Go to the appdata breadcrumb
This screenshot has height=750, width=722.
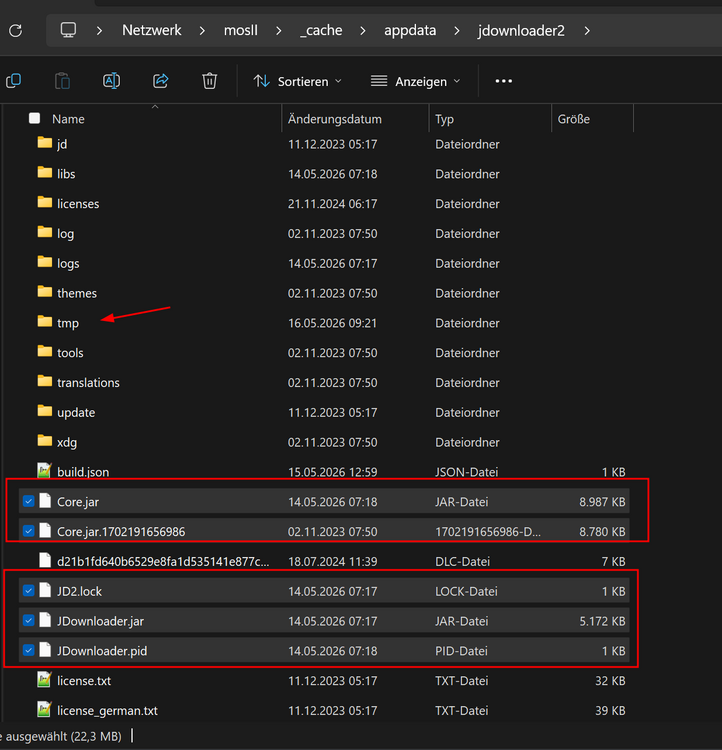[x=410, y=31]
